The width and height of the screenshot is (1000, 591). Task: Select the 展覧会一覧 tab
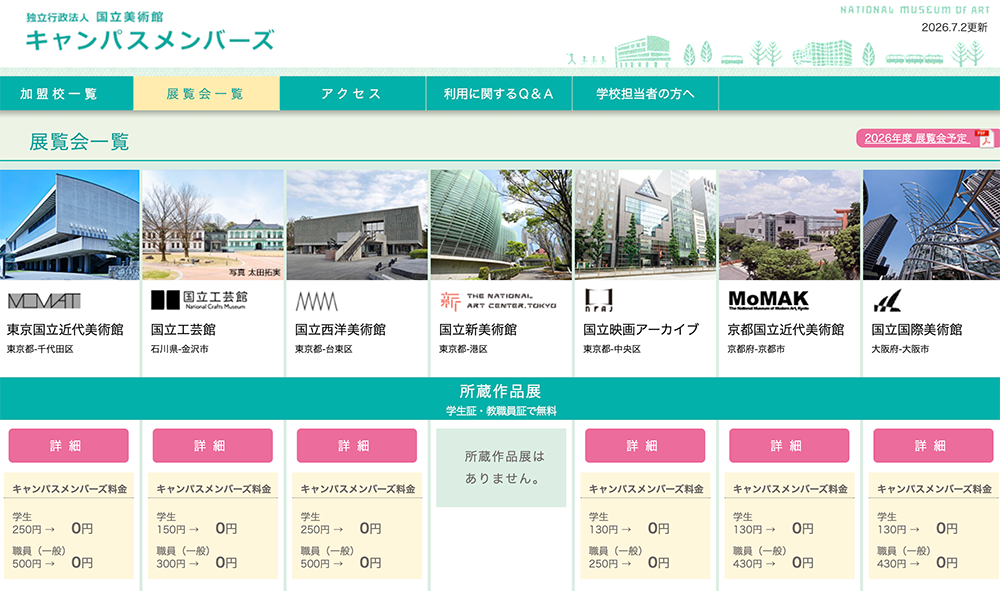click(x=206, y=94)
